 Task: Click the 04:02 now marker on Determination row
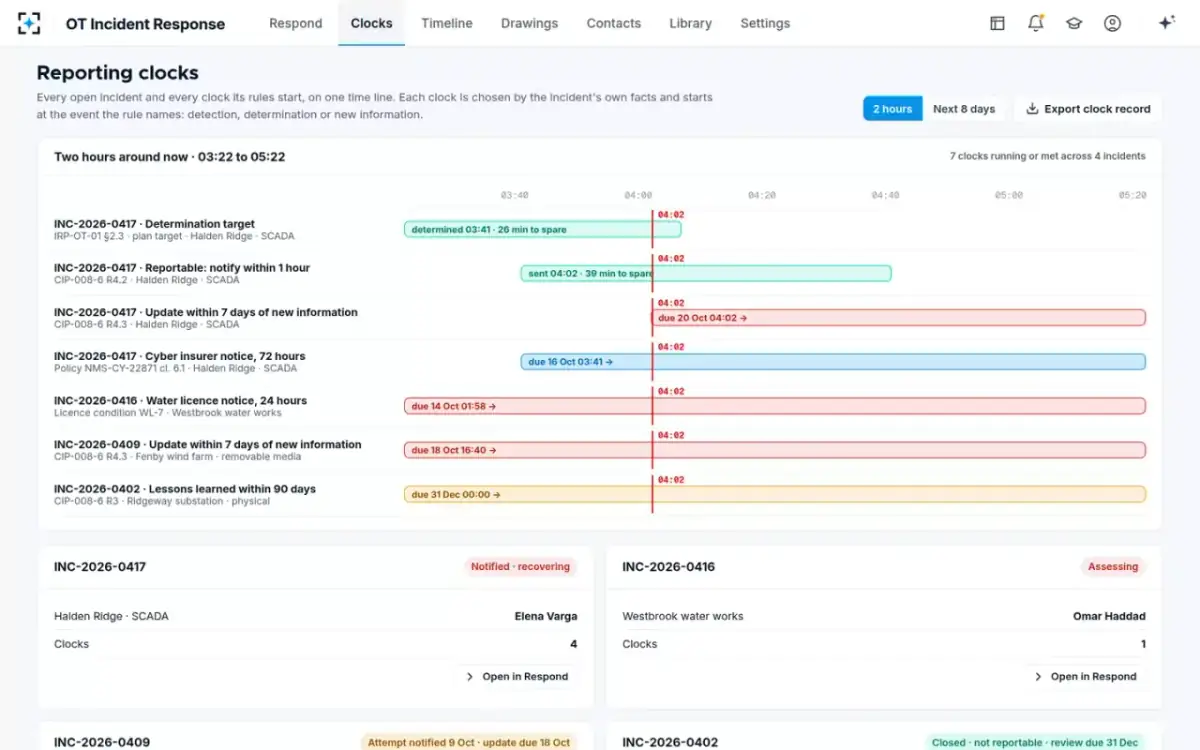[671, 214]
